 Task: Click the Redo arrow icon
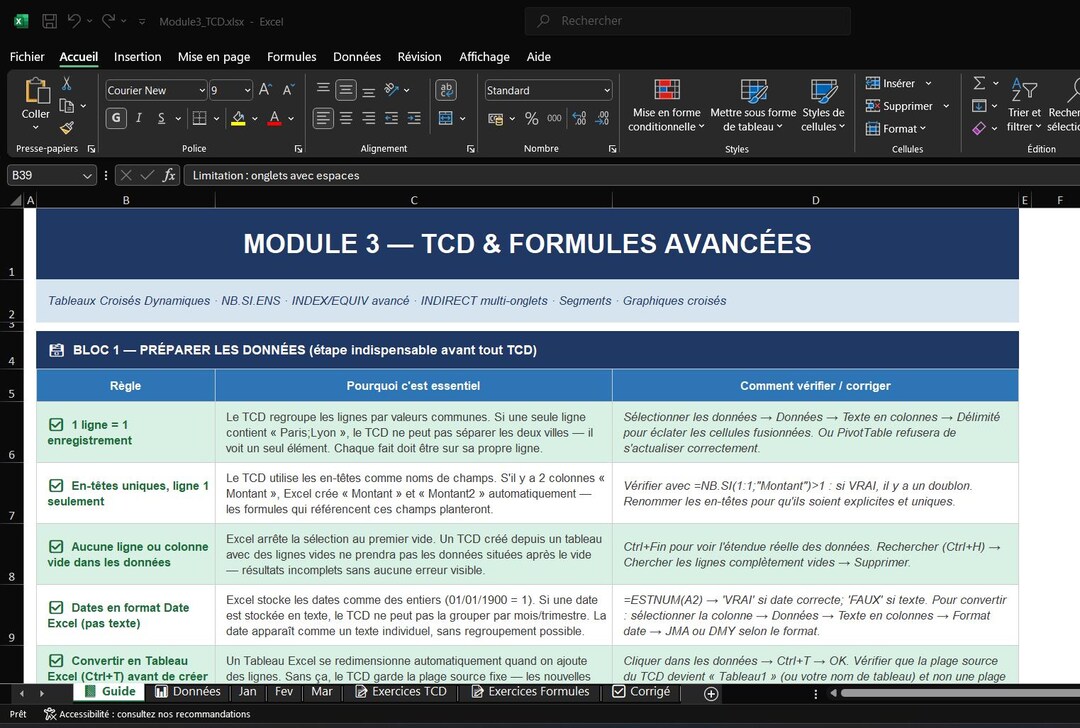click(108, 21)
